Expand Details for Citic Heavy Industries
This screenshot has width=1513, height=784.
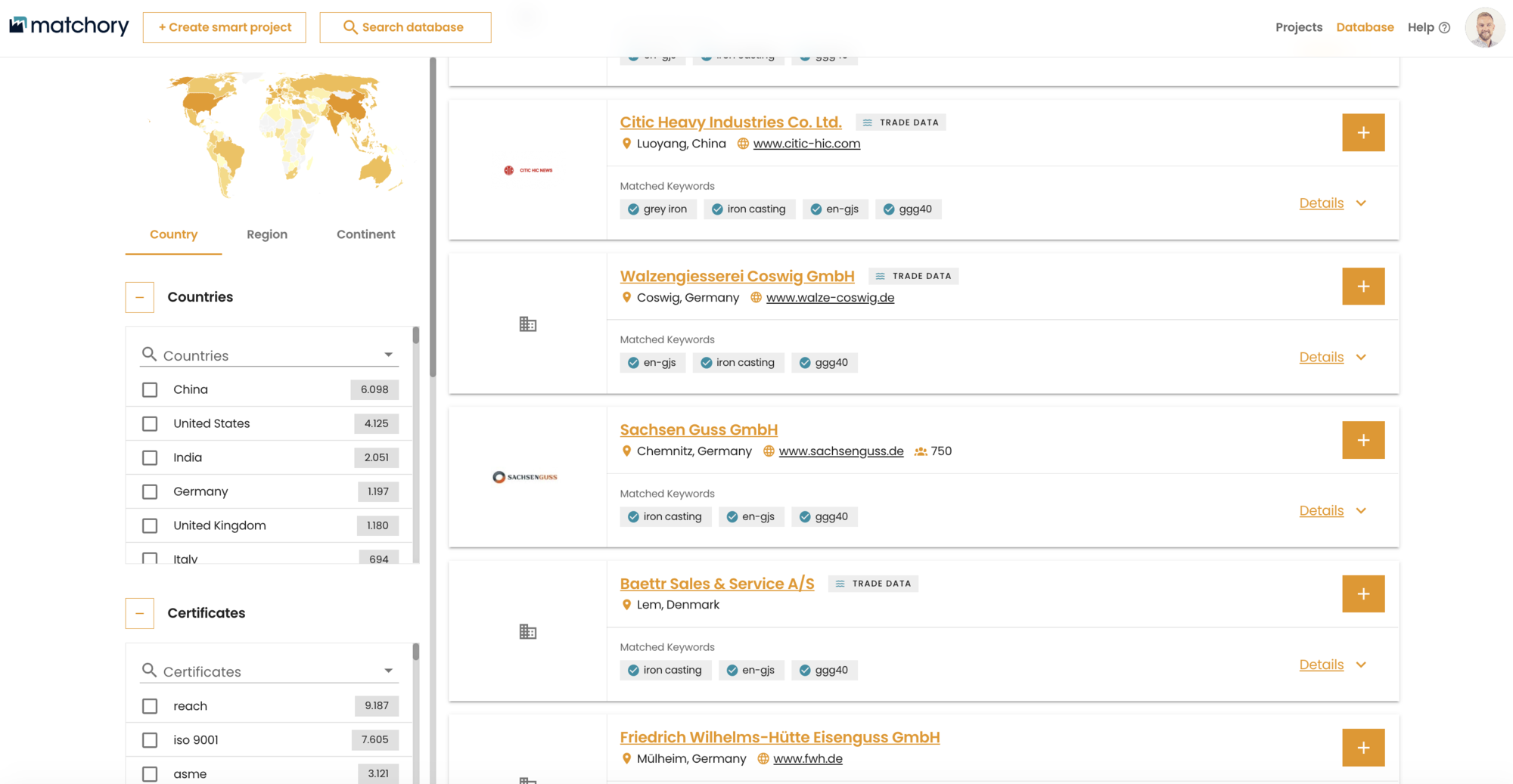click(1332, 203)
